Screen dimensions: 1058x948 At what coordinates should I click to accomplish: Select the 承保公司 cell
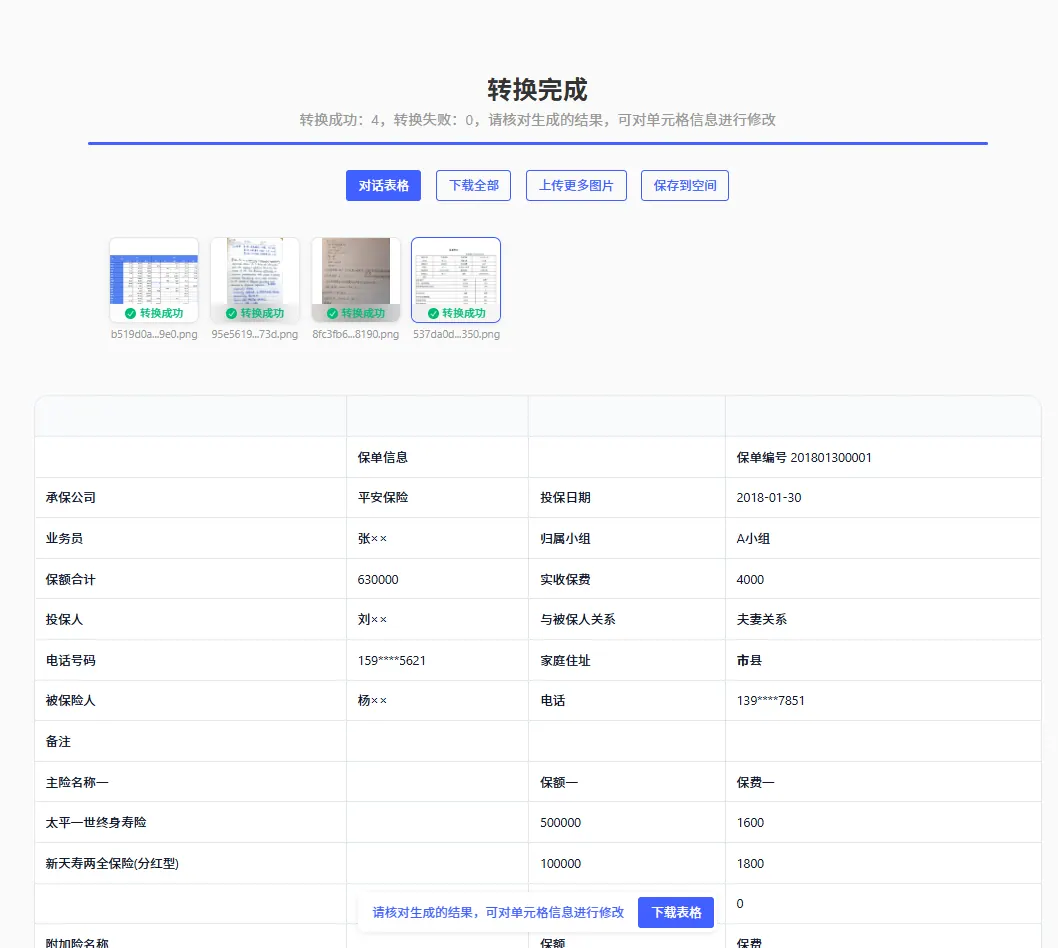tap(191, 497)
